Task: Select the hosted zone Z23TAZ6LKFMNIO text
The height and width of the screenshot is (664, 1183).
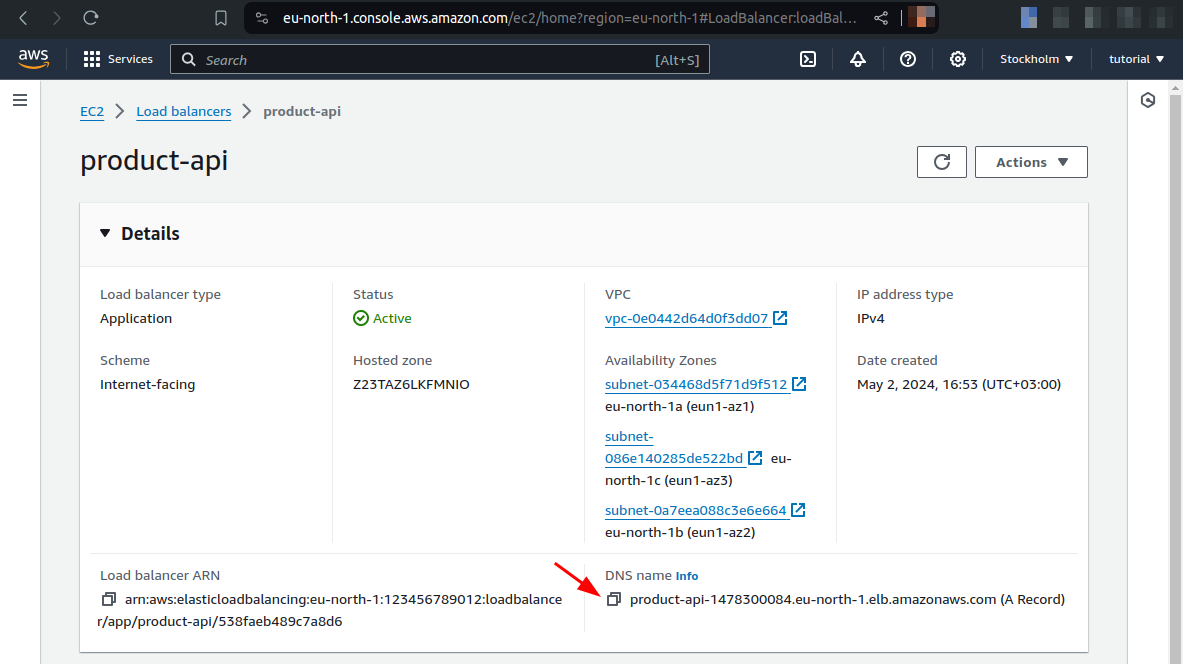Action: click(x=411, y=384)
